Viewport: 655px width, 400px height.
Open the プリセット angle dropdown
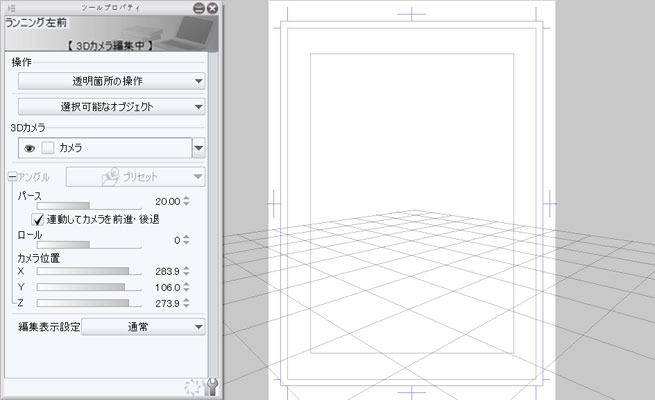click(135, 177)
